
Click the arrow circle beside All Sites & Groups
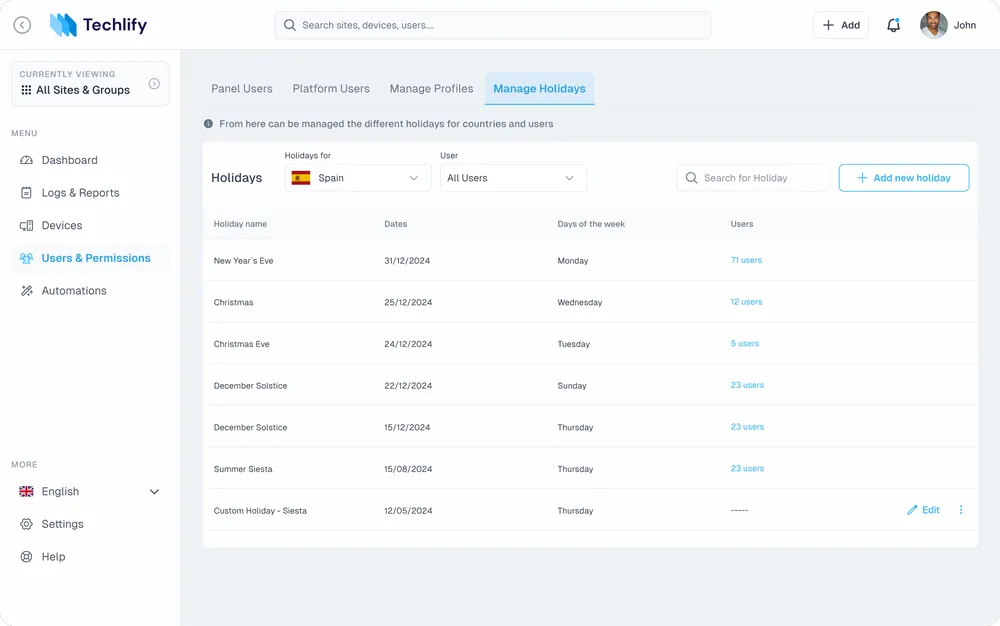154,84
